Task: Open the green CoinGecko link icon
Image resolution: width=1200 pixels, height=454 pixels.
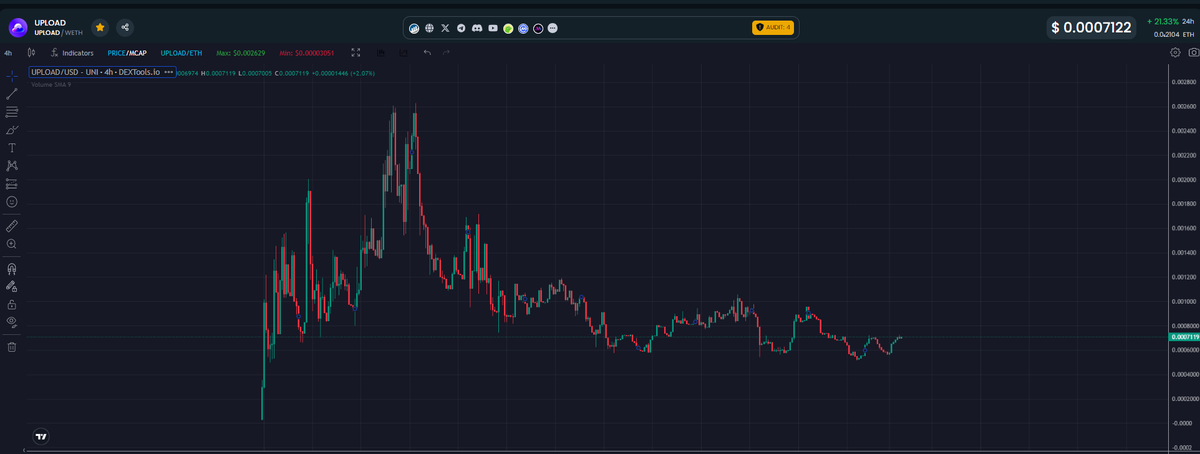Action: 508,28
